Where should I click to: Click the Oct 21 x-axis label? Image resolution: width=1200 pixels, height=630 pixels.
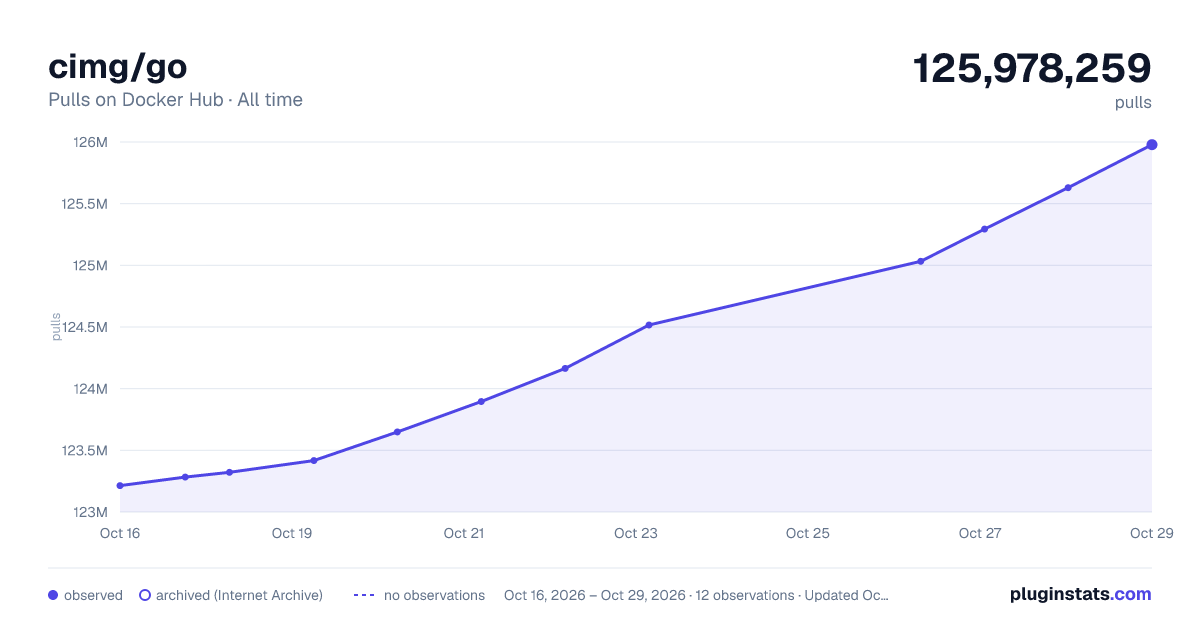point(464,533)
